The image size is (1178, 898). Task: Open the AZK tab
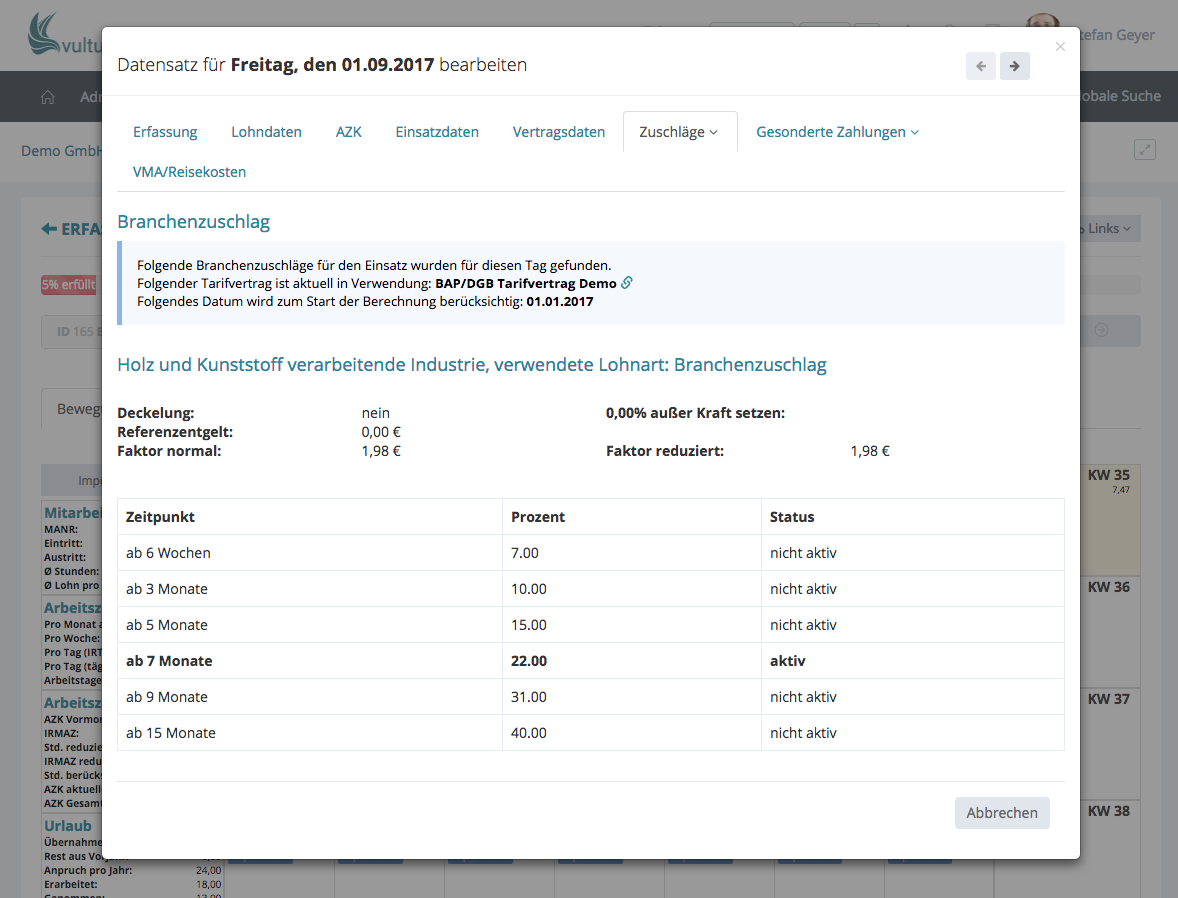pos(348,132)
